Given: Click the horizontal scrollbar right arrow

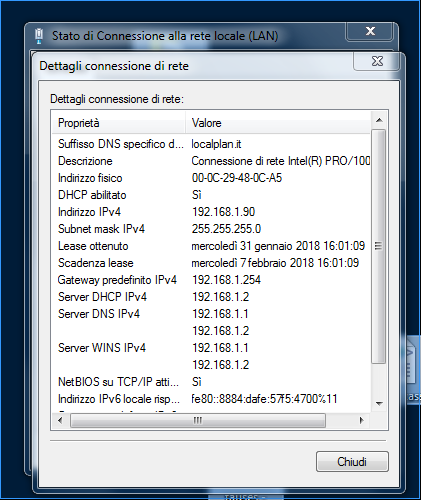Looking at the screenshot, I should 362,421.
